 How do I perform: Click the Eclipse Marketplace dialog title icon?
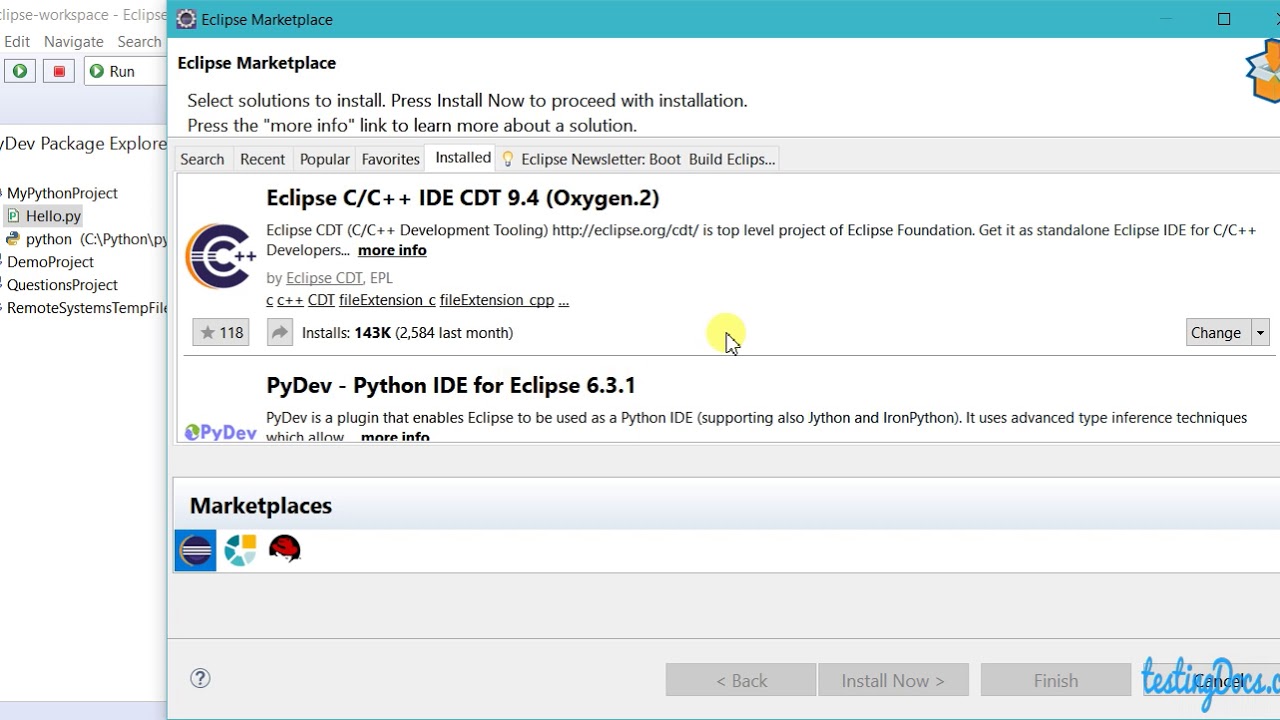[186, 19]
